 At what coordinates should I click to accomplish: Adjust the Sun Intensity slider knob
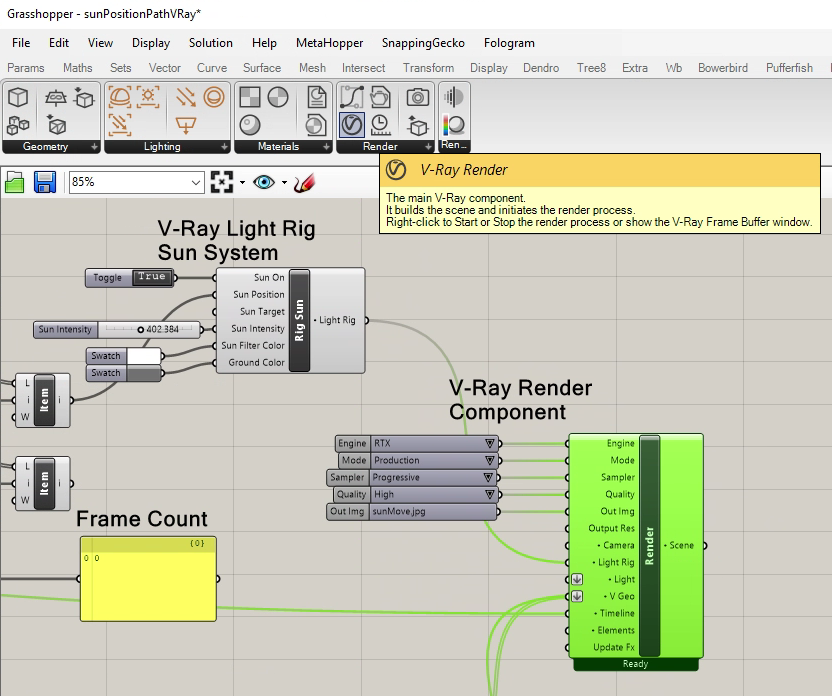pos(141,329)
